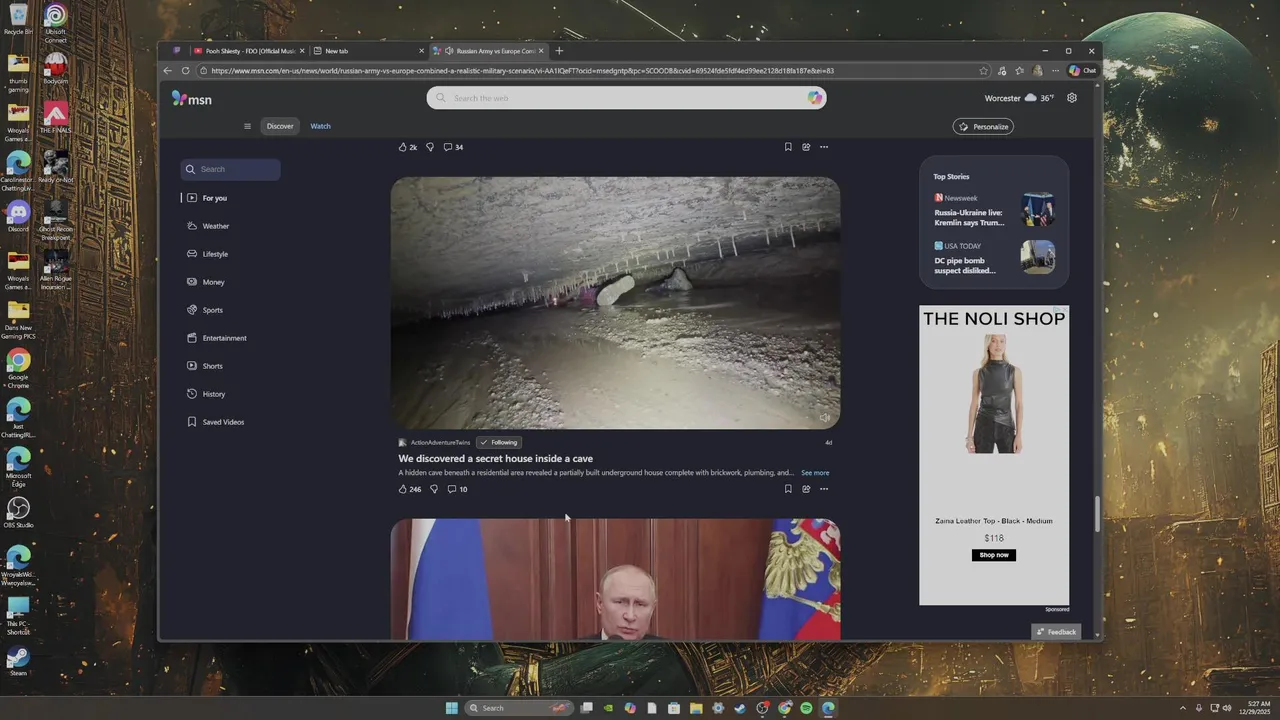Click the Personalize button

[983, 127]
